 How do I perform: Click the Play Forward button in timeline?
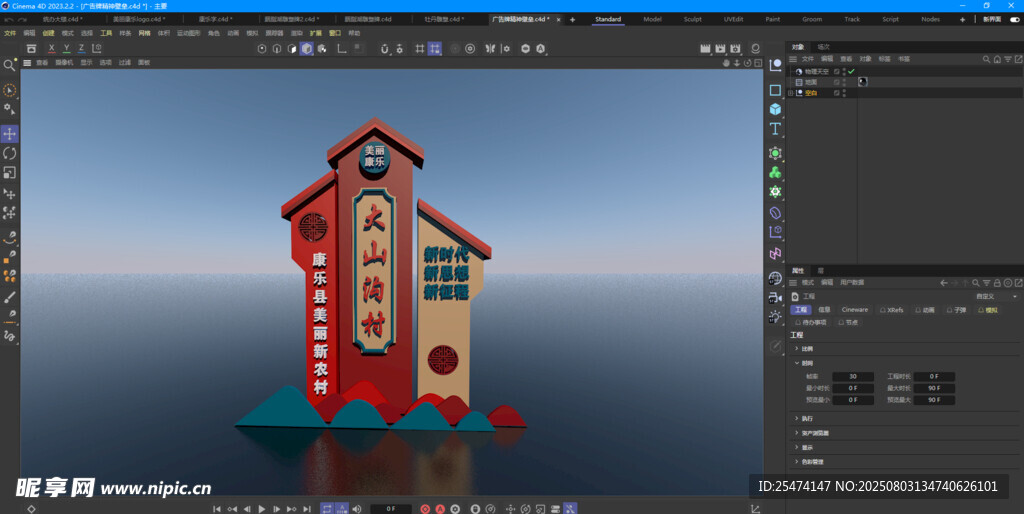262,508
